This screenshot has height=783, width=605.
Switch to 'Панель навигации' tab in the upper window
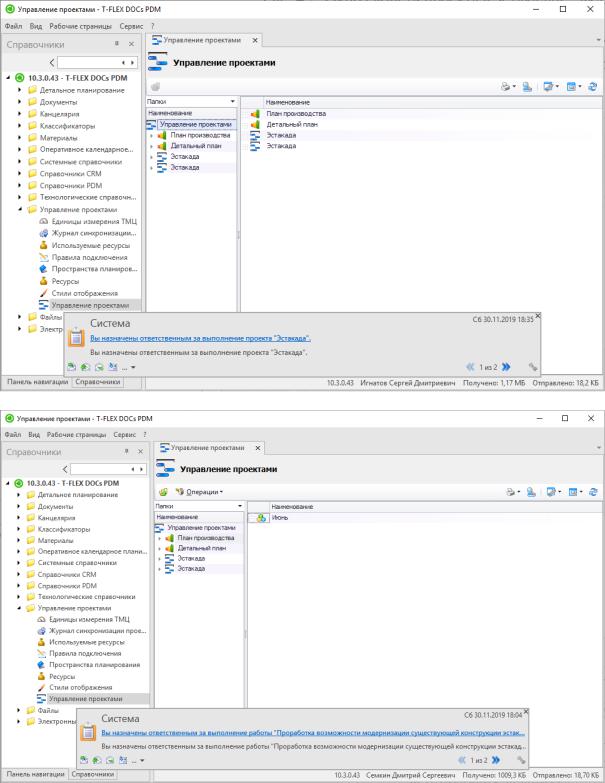(37, 382)
